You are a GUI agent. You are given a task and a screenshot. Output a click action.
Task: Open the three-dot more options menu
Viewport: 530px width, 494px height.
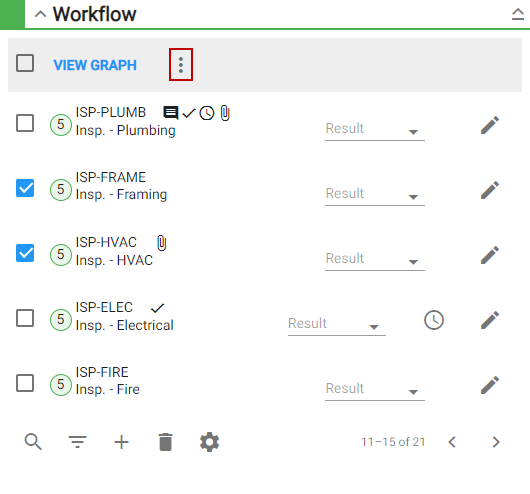(x=181, y=65)
